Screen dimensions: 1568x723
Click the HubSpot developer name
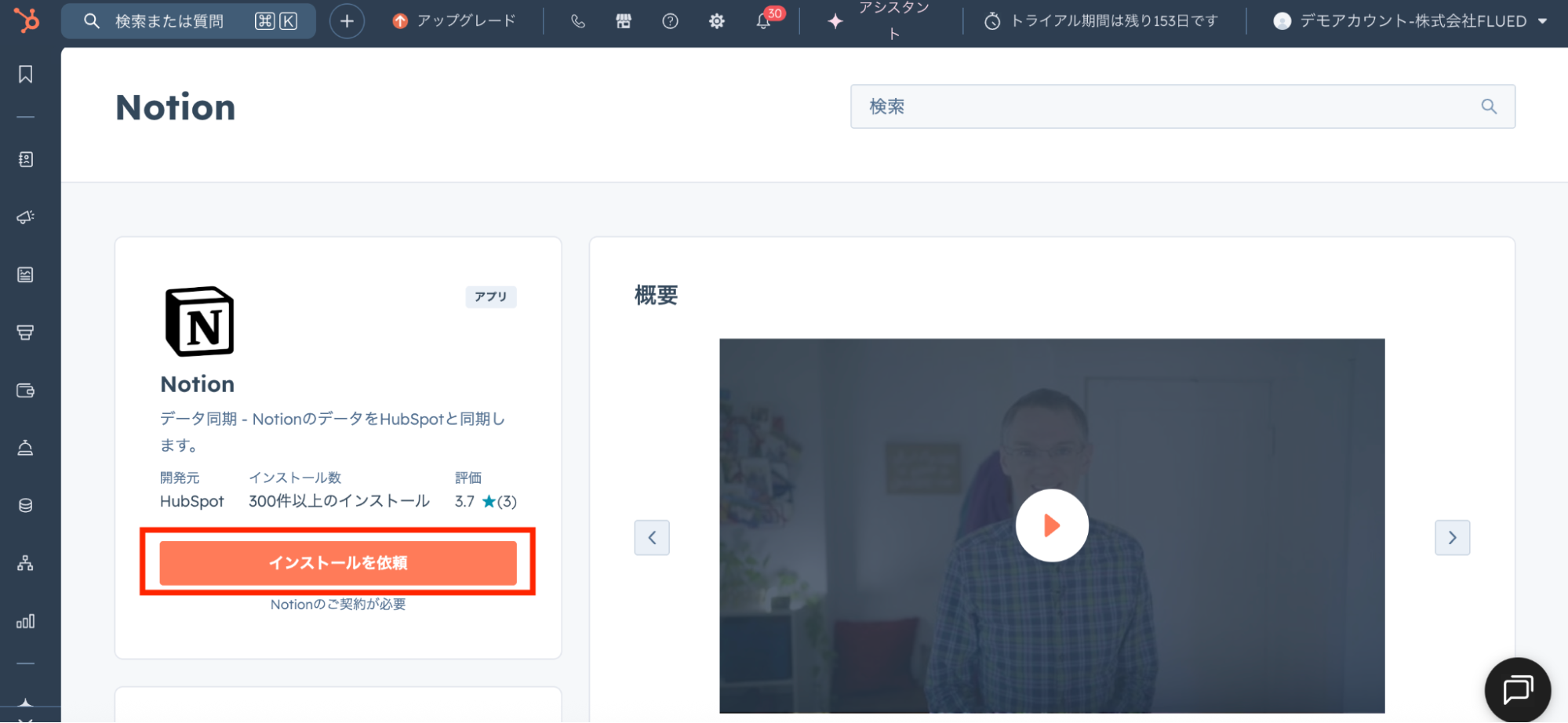(x=192, y=501)
